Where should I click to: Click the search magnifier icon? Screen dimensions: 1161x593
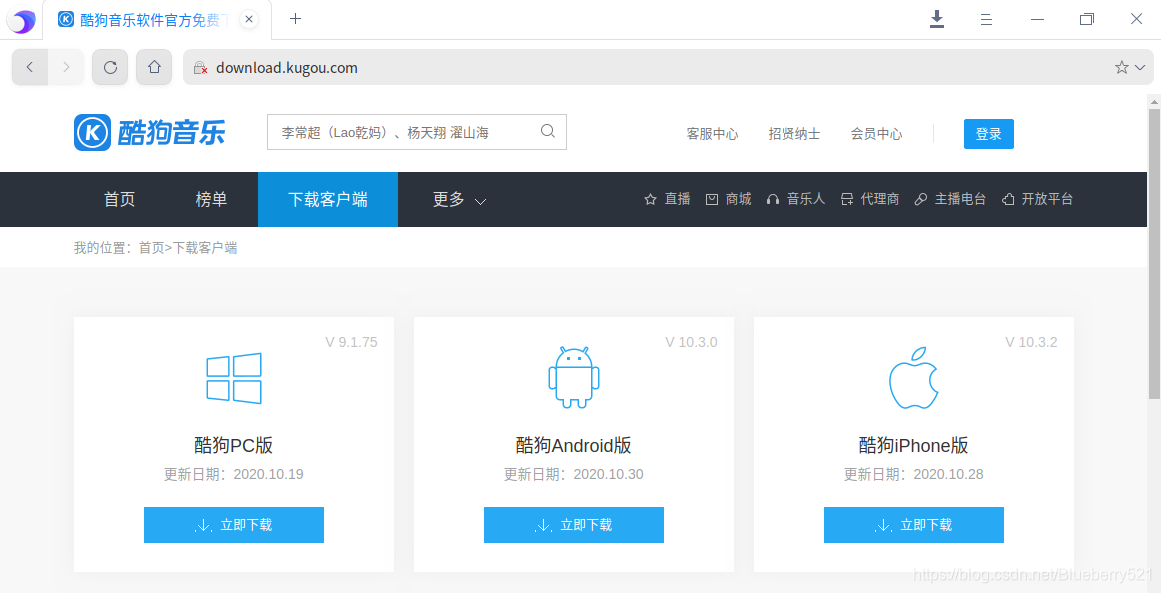coord(548,132)
